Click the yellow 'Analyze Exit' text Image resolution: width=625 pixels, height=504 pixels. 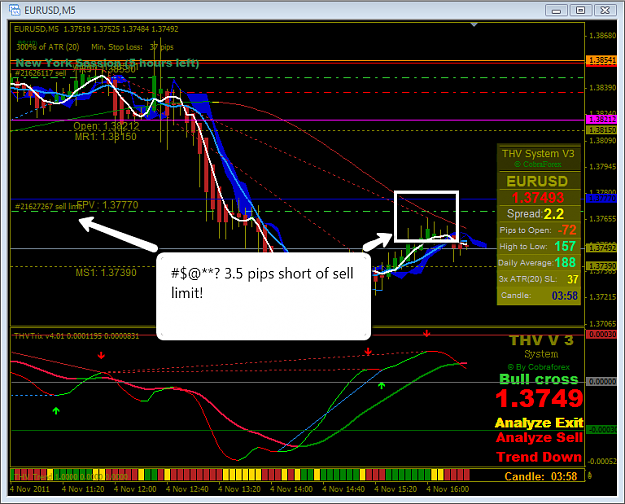[539, 423]
